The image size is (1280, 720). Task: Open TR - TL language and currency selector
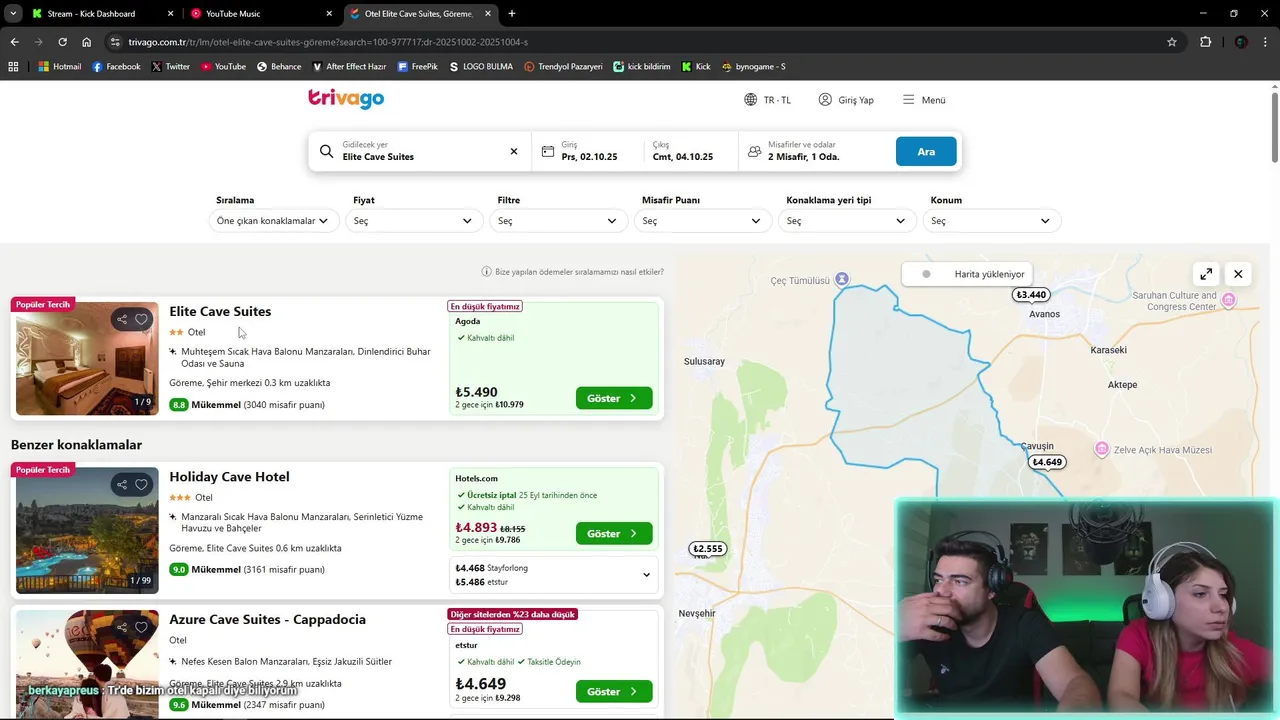pos(767,100)
